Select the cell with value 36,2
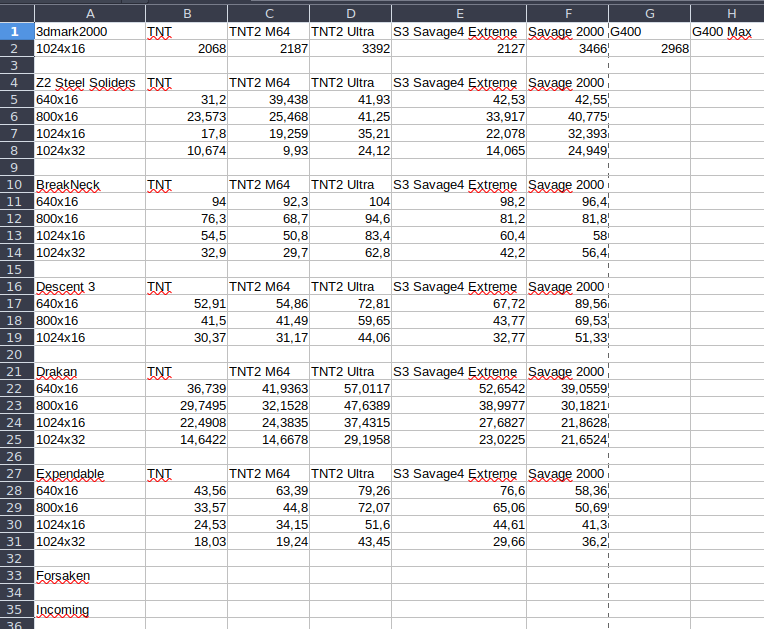The image size is (764, 629). coord(568,542)
